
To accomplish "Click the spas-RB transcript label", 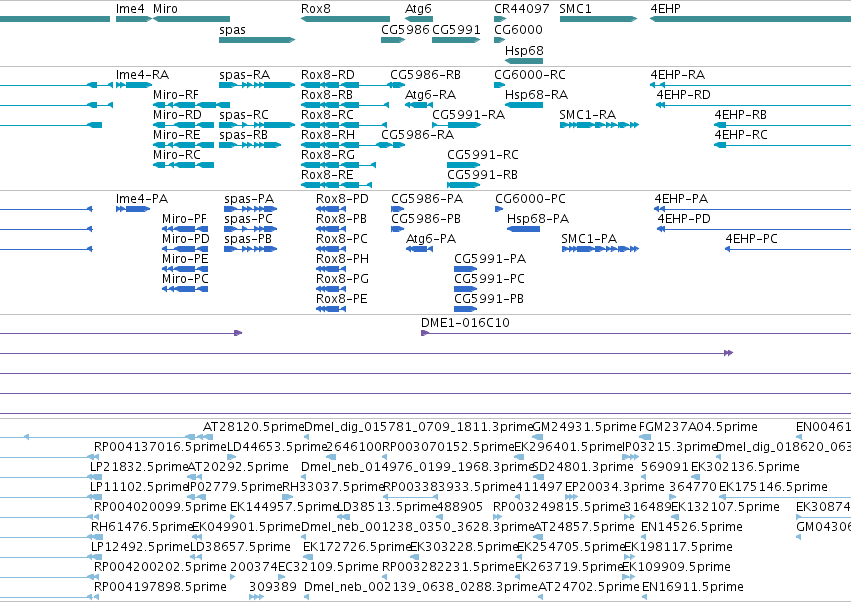I will pyautogui.click(x=243, y=135).
